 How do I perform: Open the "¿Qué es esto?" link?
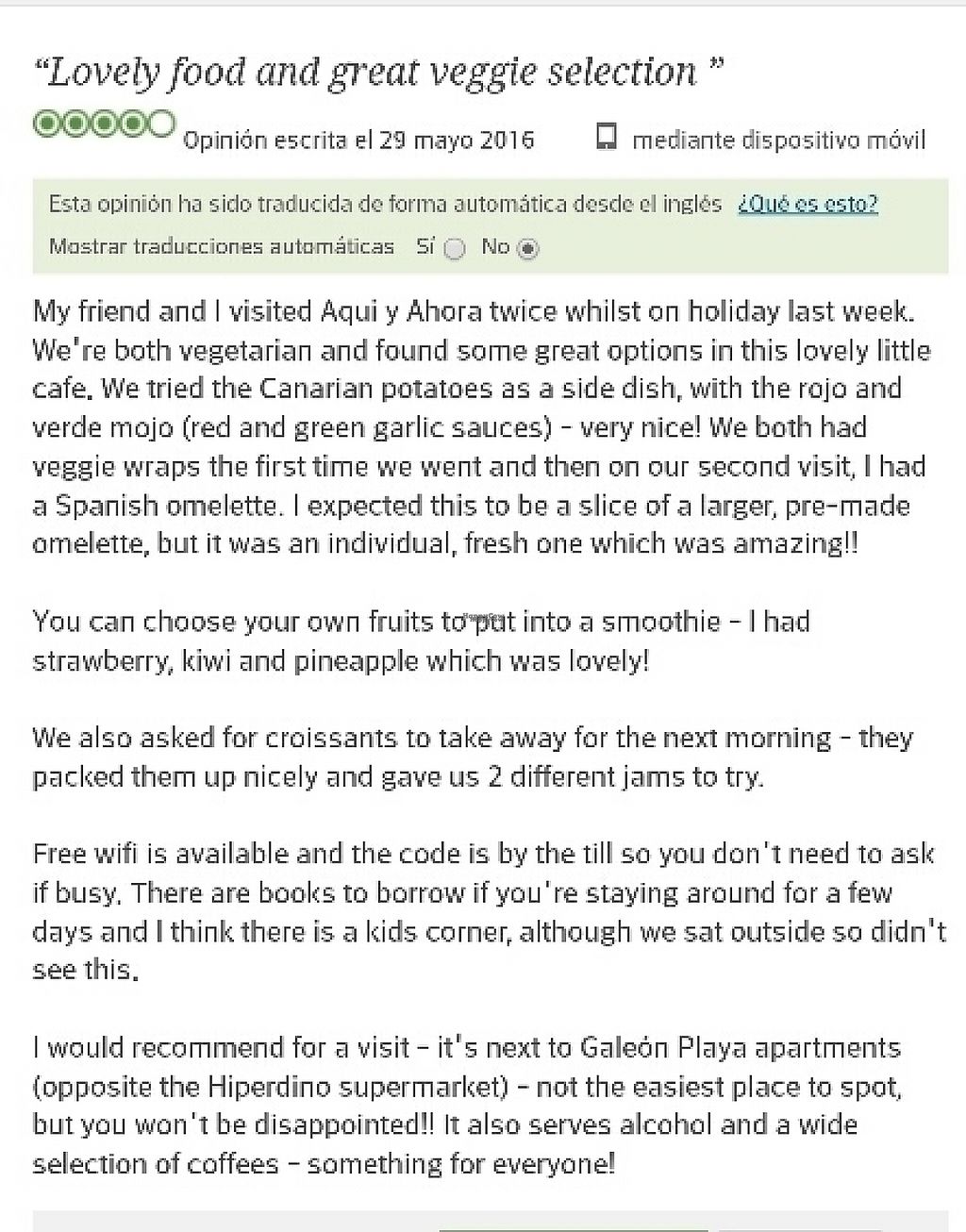pos(808,204)
